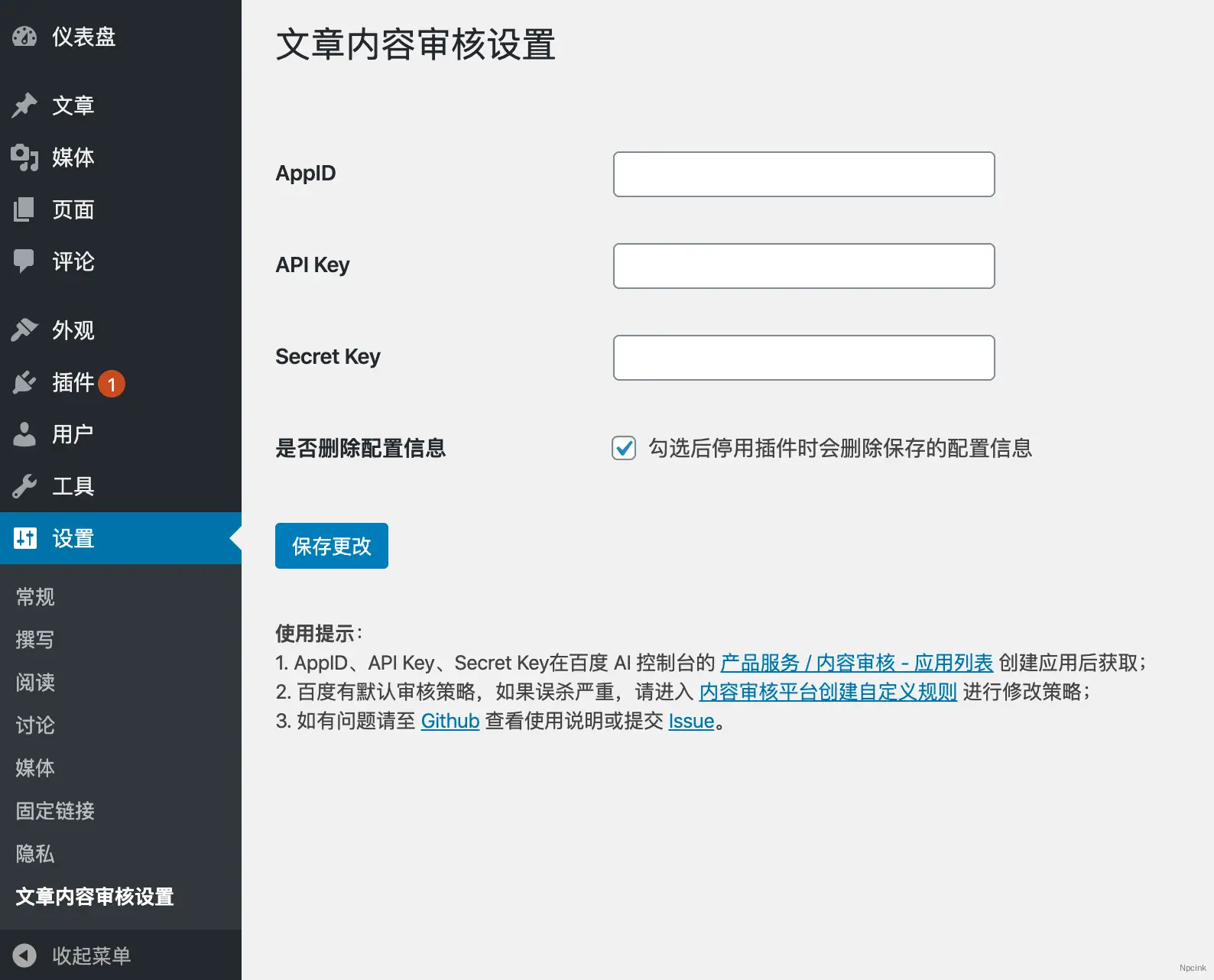Click the Tools wrench icon
Viewport: 1214px width, 980px height.
[x=24, y=486]
